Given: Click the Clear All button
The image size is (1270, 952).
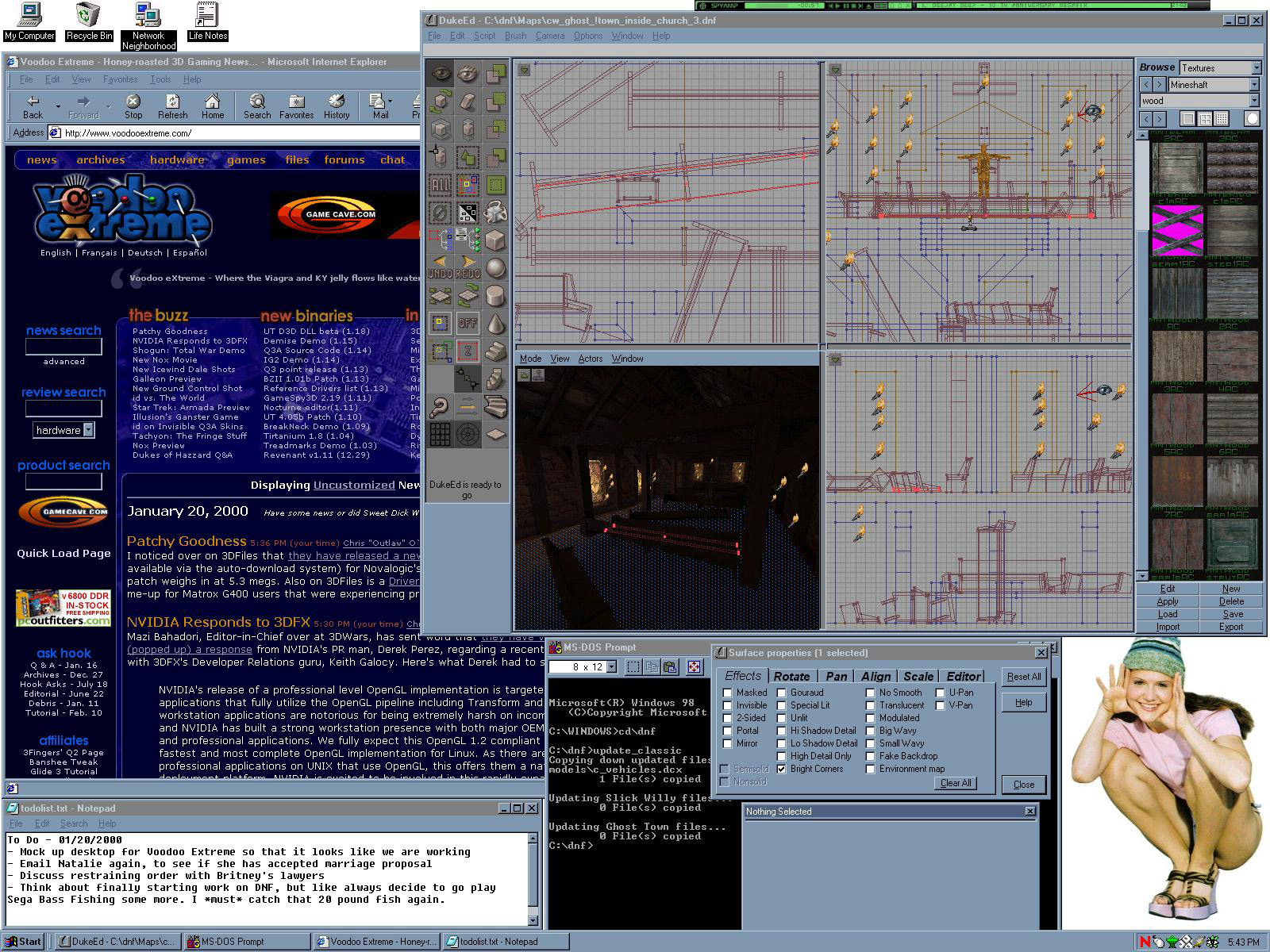Looking at the screenshot, I should [x=956, y=783].
